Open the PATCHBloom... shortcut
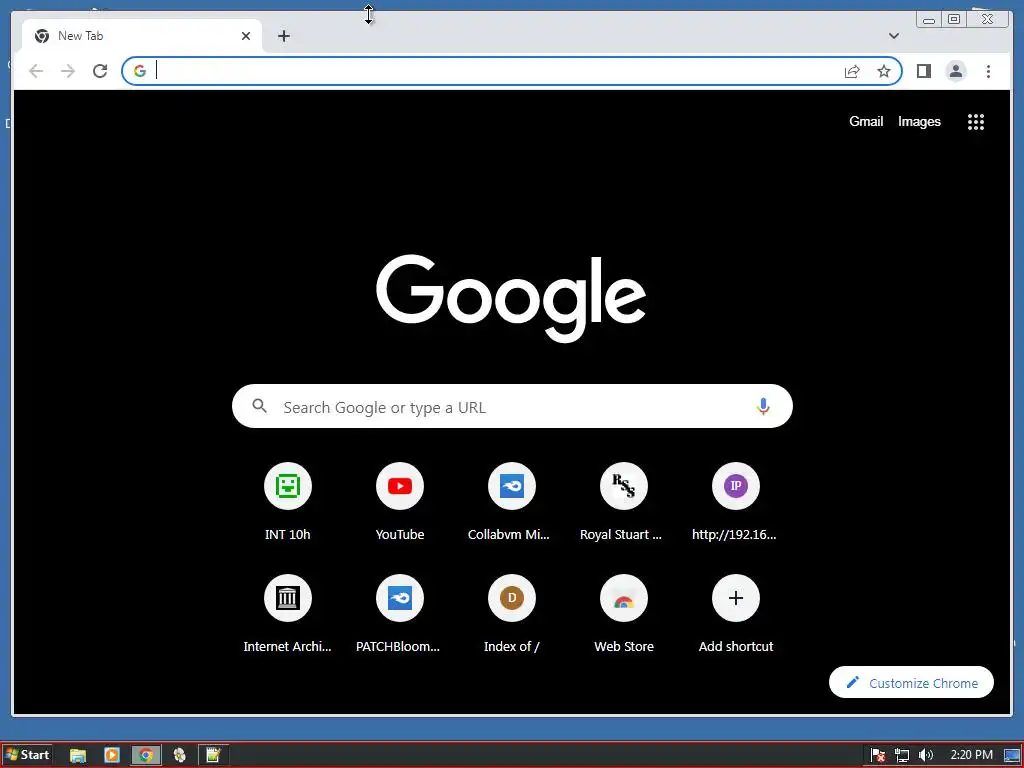 pos(400,614)
